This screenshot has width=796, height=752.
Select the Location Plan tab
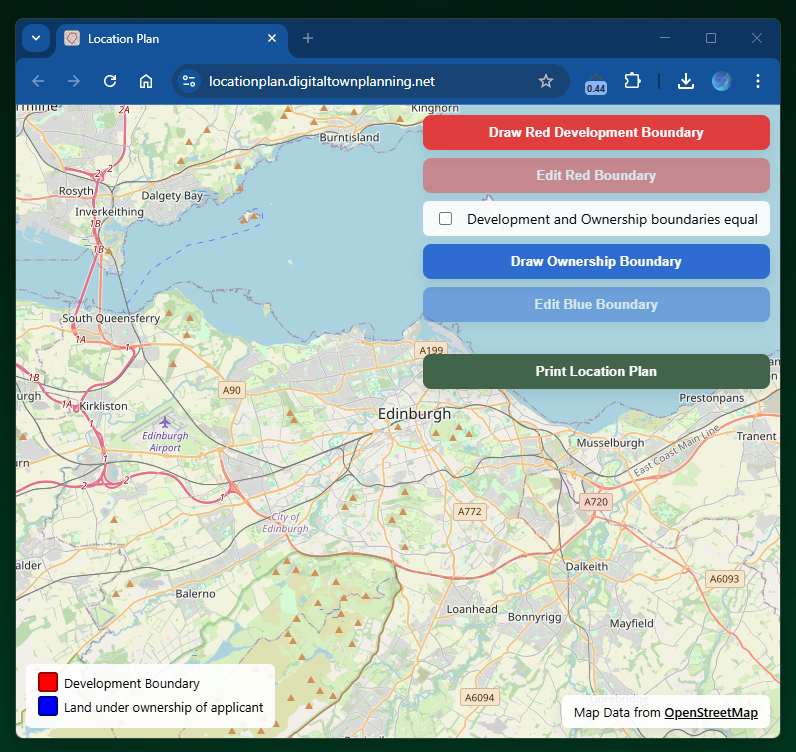click(160, 39)
